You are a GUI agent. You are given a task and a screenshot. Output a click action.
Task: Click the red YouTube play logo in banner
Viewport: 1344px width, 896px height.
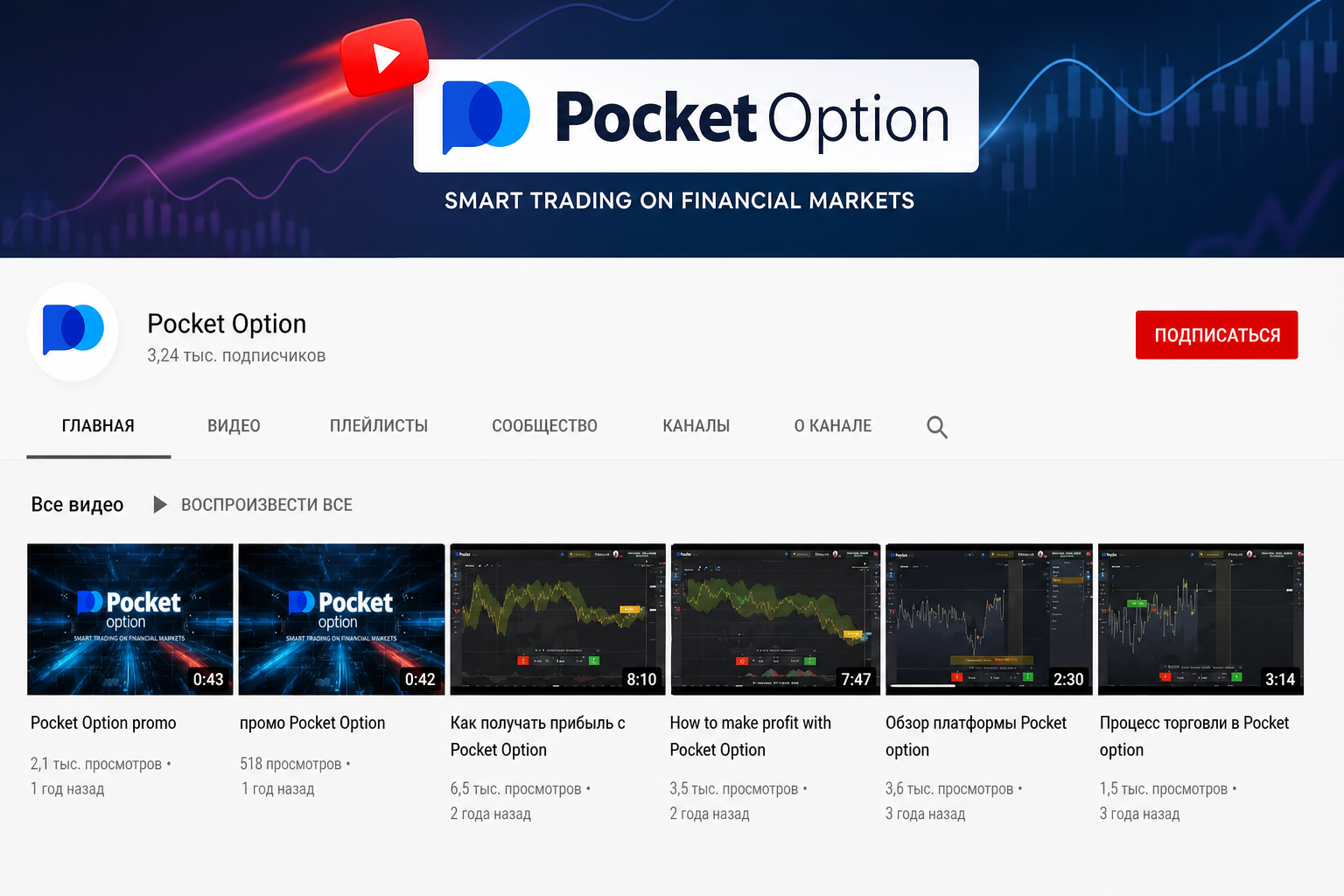click(385, 58)
